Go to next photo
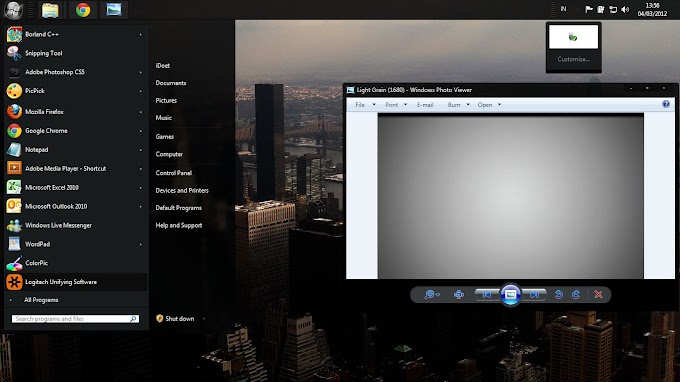Screen dimensions: 680x382 click(x=534, y=295)
